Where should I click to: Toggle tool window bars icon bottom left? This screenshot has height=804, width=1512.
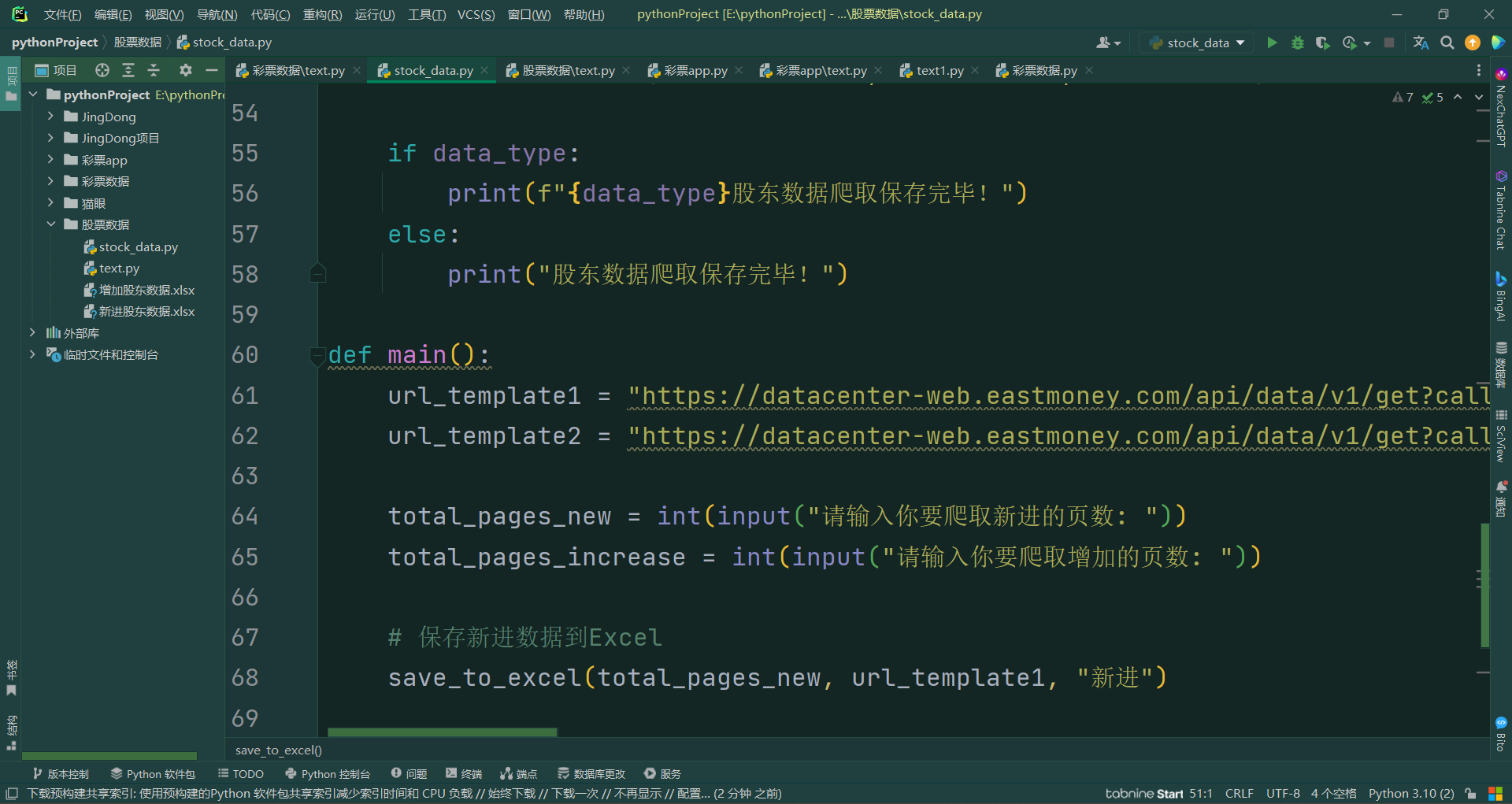tap(12, 794)
